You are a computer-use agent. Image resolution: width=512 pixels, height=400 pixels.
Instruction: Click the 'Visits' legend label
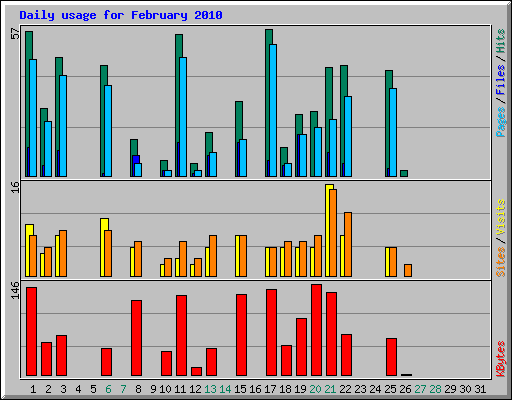[500, 217]
